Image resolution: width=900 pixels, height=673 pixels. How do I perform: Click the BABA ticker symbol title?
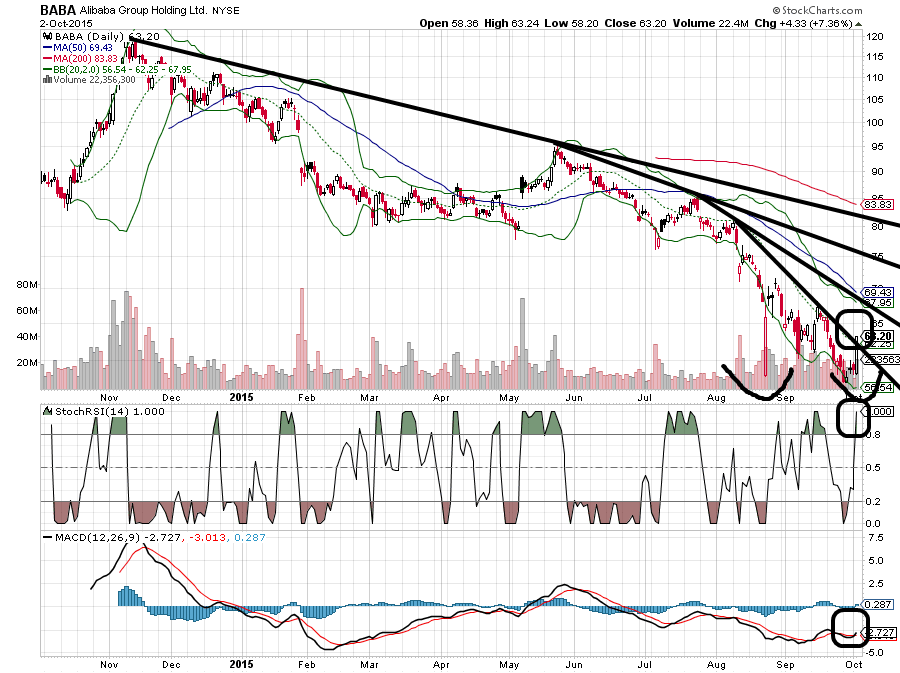(x=58, y=10)
